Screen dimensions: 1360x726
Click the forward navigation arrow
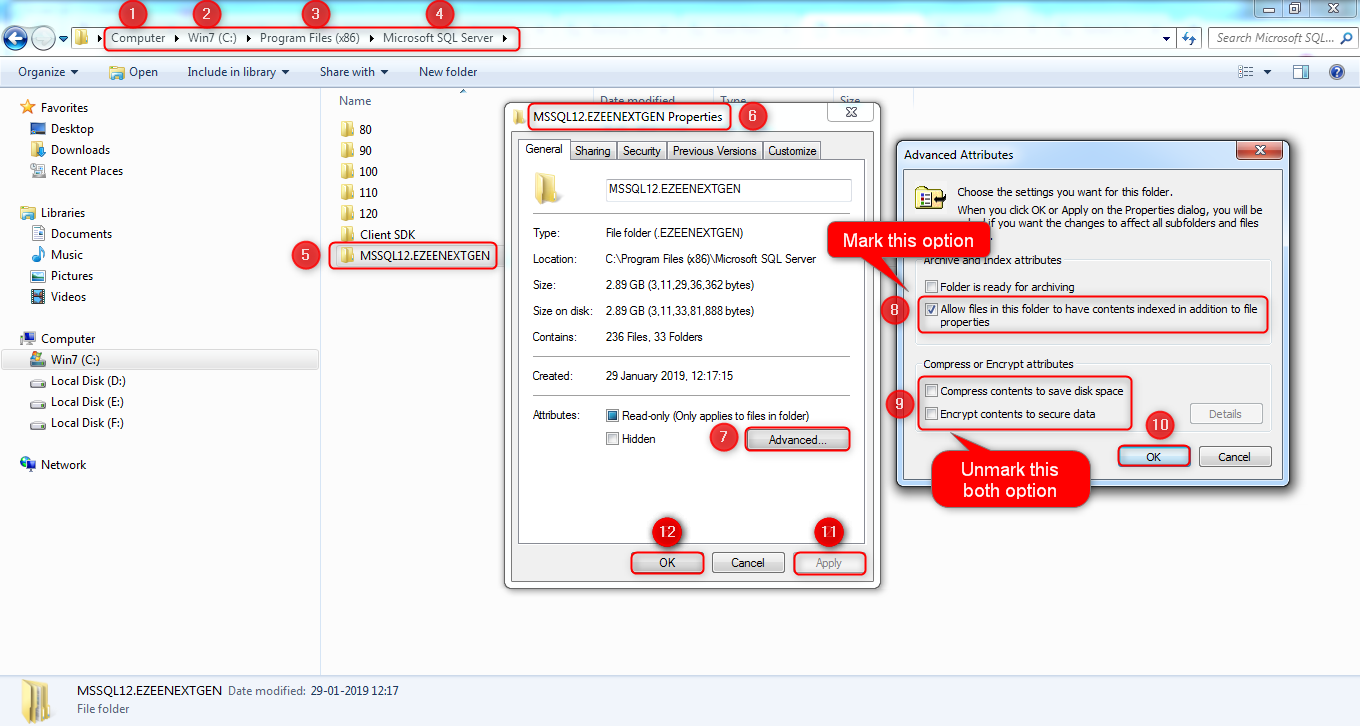[43, 38]
